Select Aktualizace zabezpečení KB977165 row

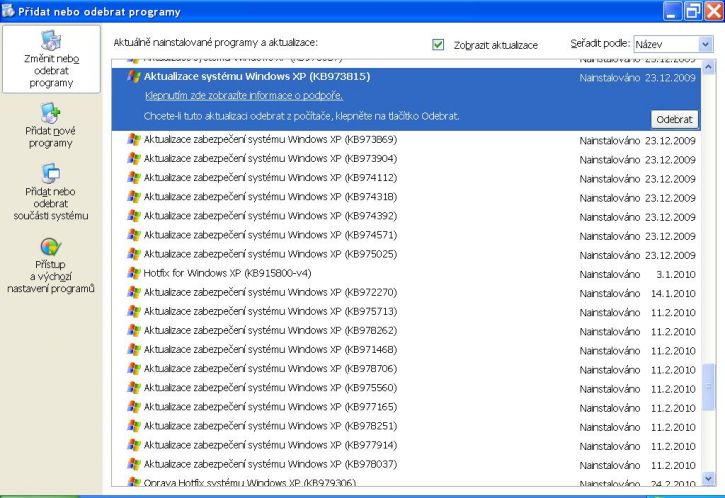(x=406, y=407)
